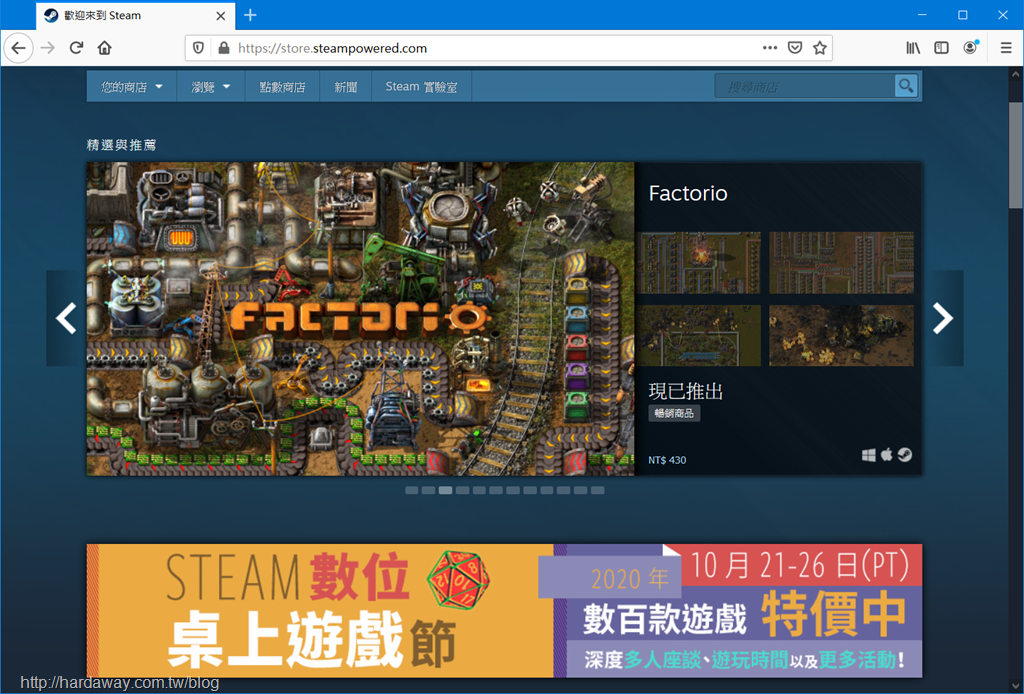This screenshot has height=694, width=1024.
Task: Show next featured game in carousel
Action: point(943,318)
